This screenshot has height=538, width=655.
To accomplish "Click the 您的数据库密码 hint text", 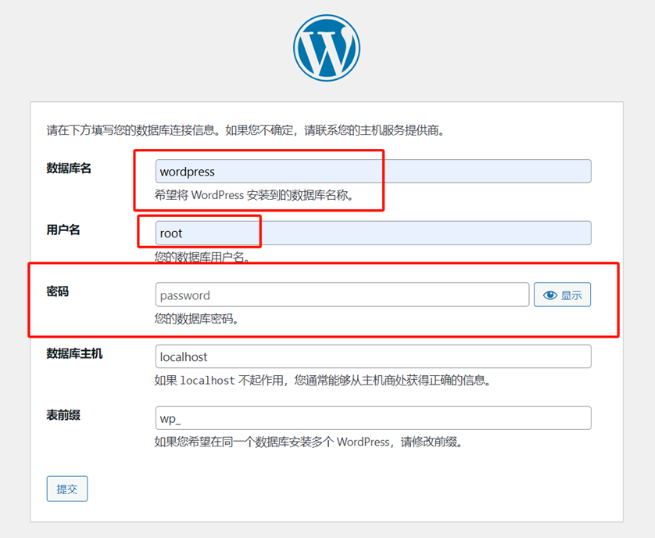I will [x=196, y=319].
